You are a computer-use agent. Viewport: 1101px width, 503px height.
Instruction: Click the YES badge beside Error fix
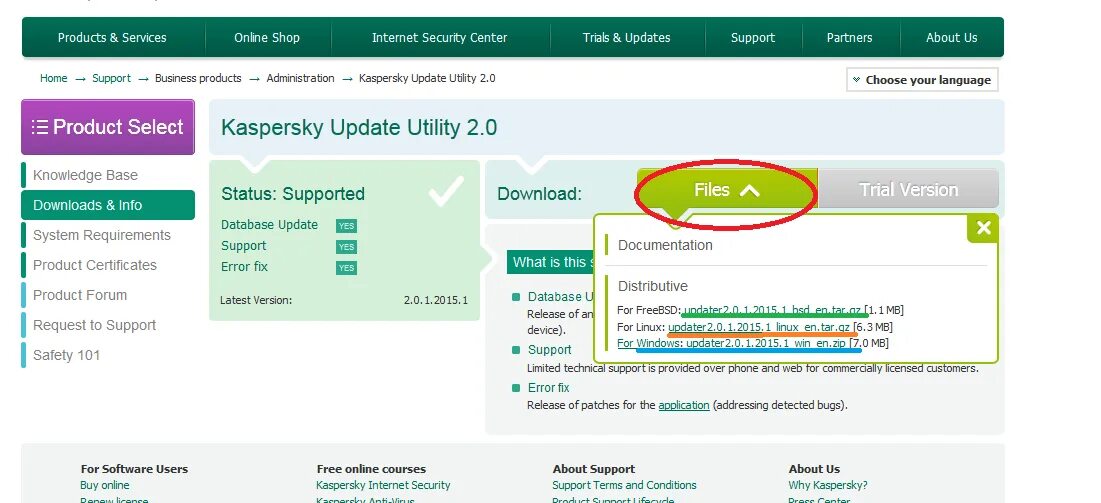point(346,268)
